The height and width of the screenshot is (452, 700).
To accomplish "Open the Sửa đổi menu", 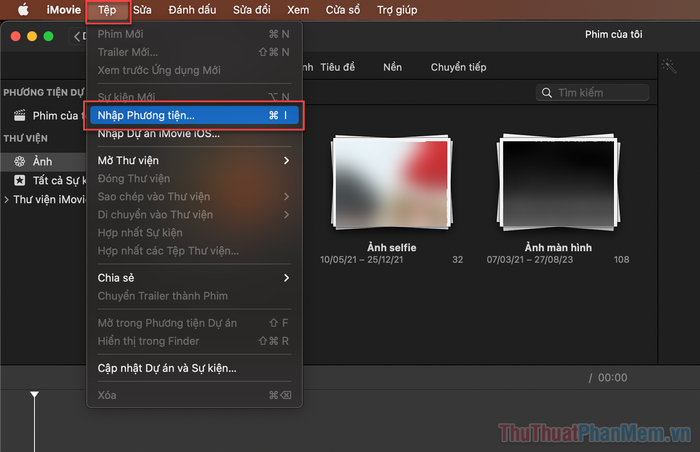I will (251, 10).
